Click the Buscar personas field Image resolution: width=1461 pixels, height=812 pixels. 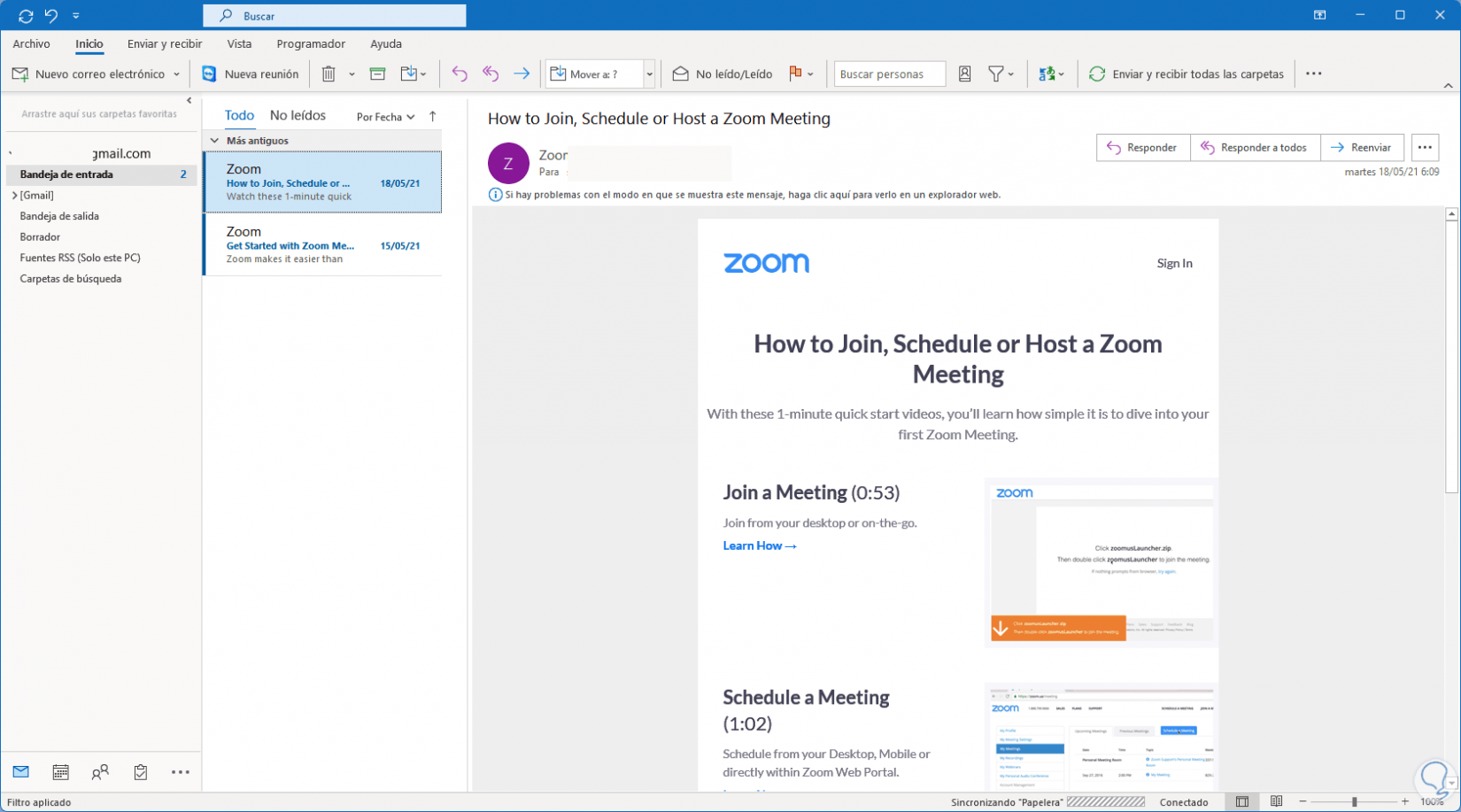[x=890, y=74]
